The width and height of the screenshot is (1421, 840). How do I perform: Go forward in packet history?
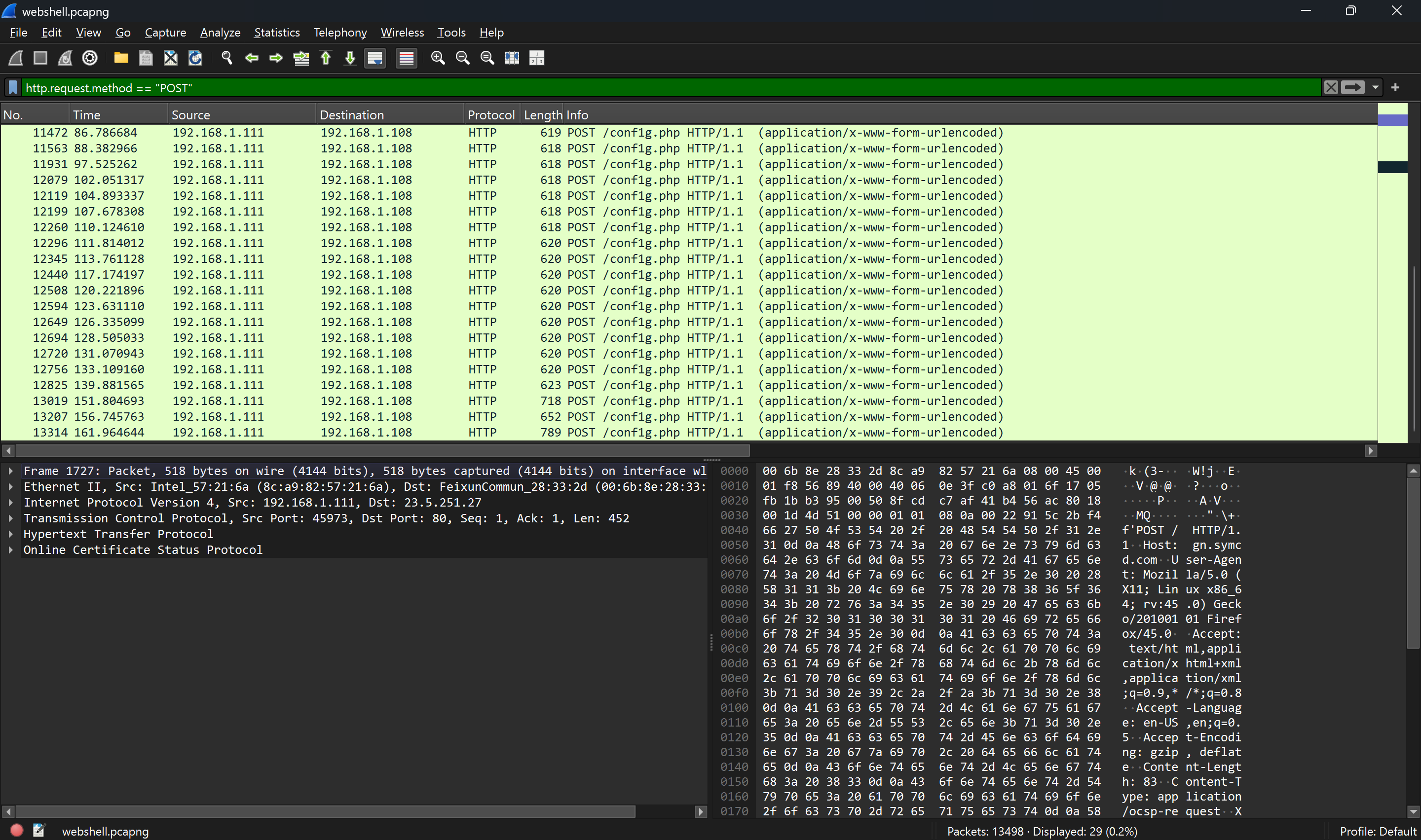[x=276, y=58]
